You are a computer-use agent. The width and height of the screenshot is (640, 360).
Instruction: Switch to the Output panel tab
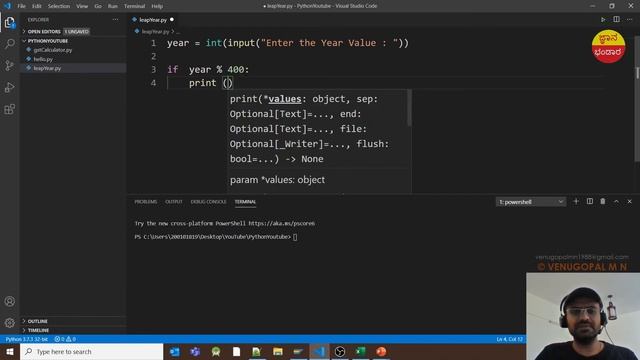[174, 202]
